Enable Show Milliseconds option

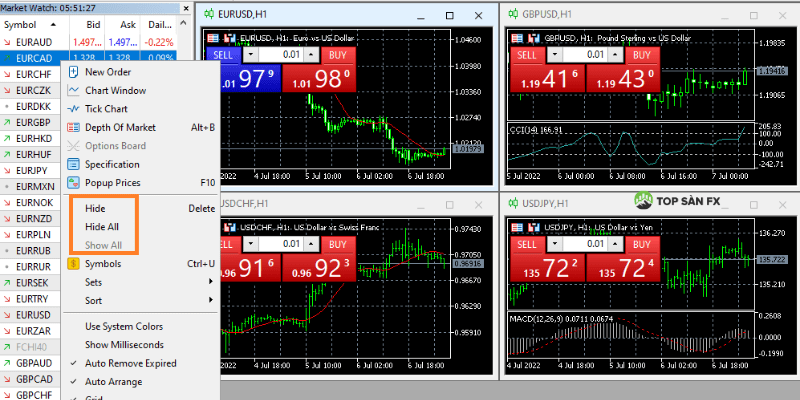[140, 345]
